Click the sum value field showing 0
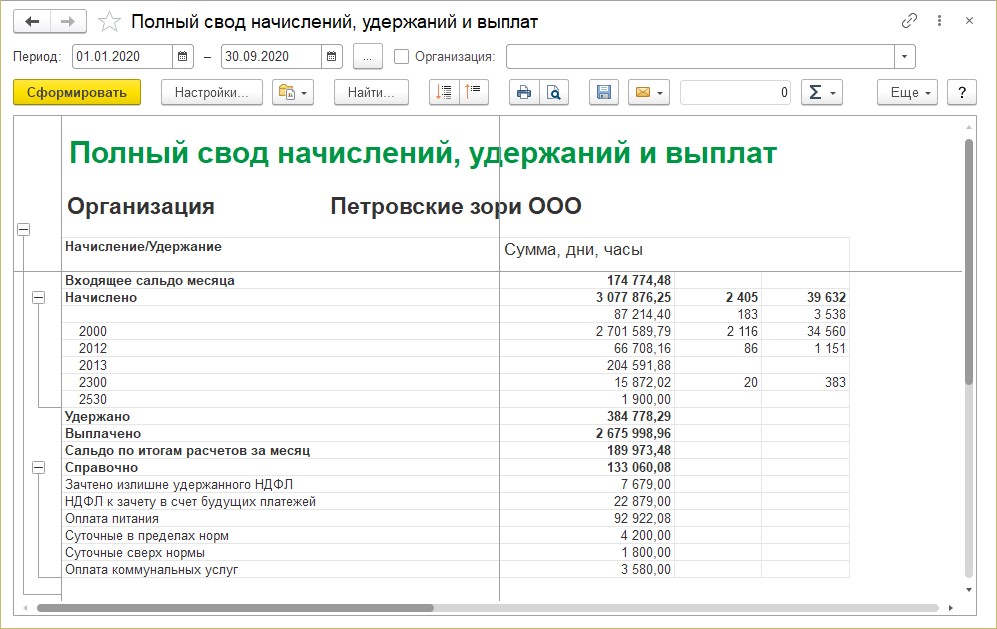The height and width of the screenshot is (629, 997). (735, 92)
